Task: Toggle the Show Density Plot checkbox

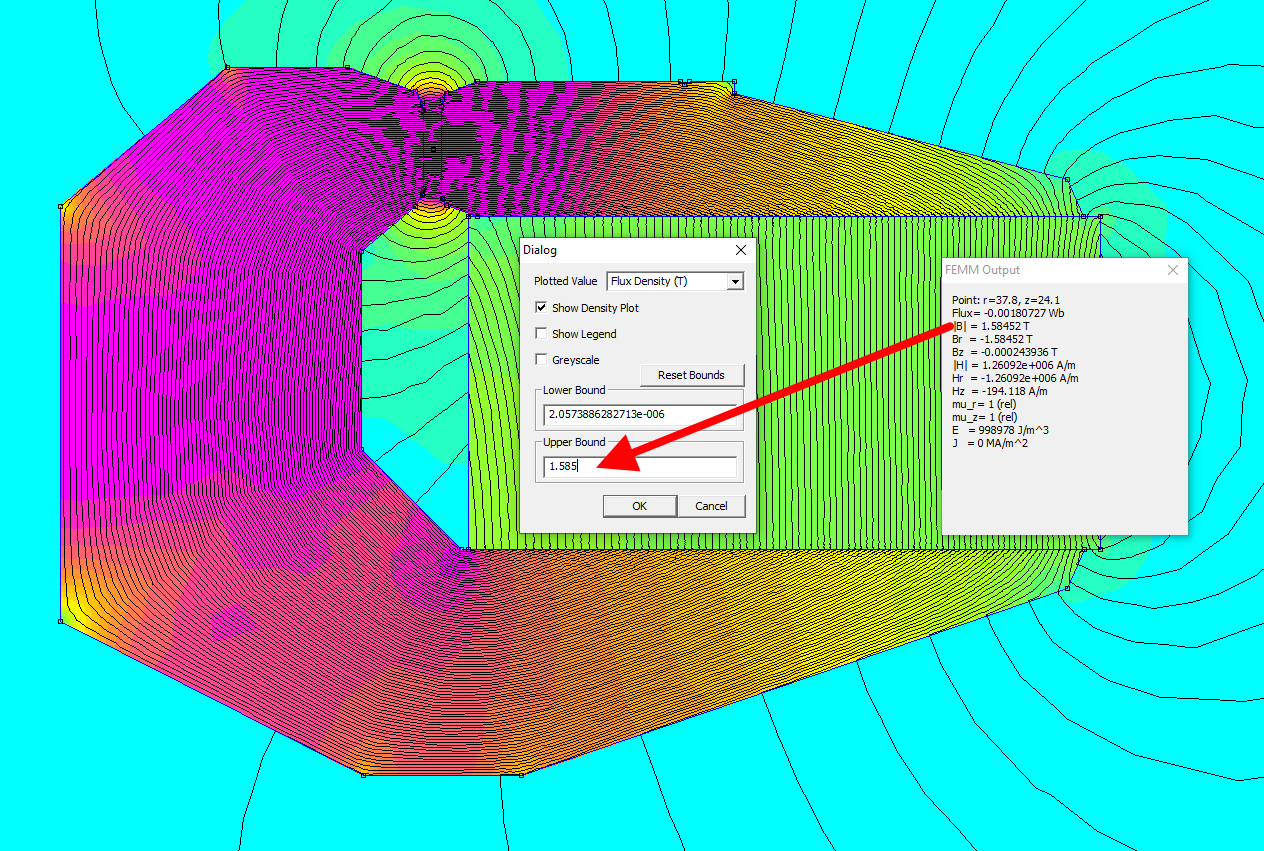Action: [542, 308]
